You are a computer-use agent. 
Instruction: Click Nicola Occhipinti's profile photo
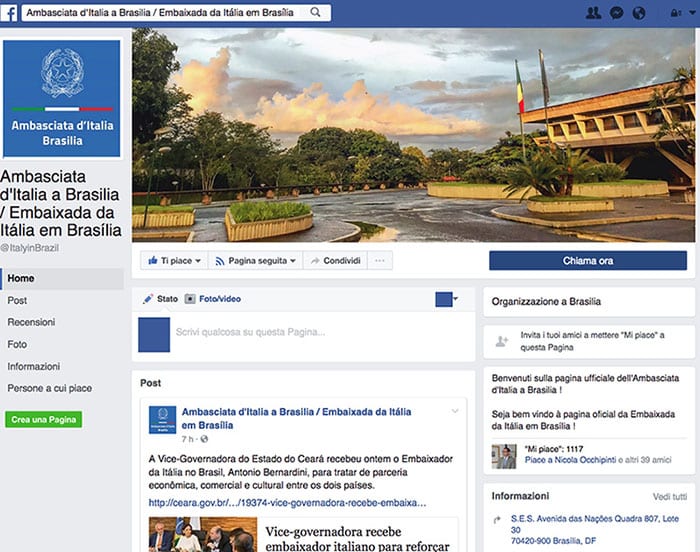(x=504, y=456)
